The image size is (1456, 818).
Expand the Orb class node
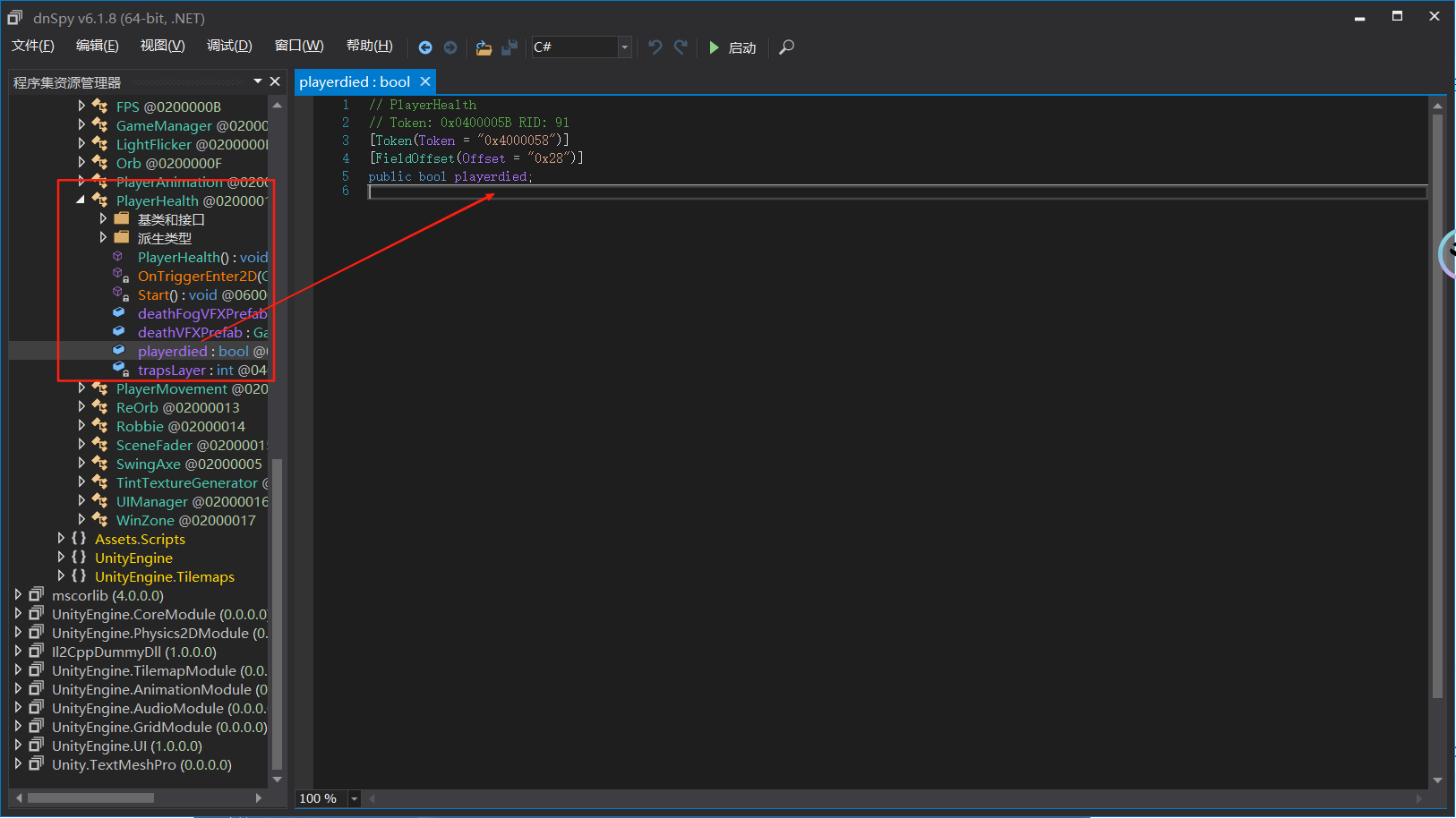(81, 162)
